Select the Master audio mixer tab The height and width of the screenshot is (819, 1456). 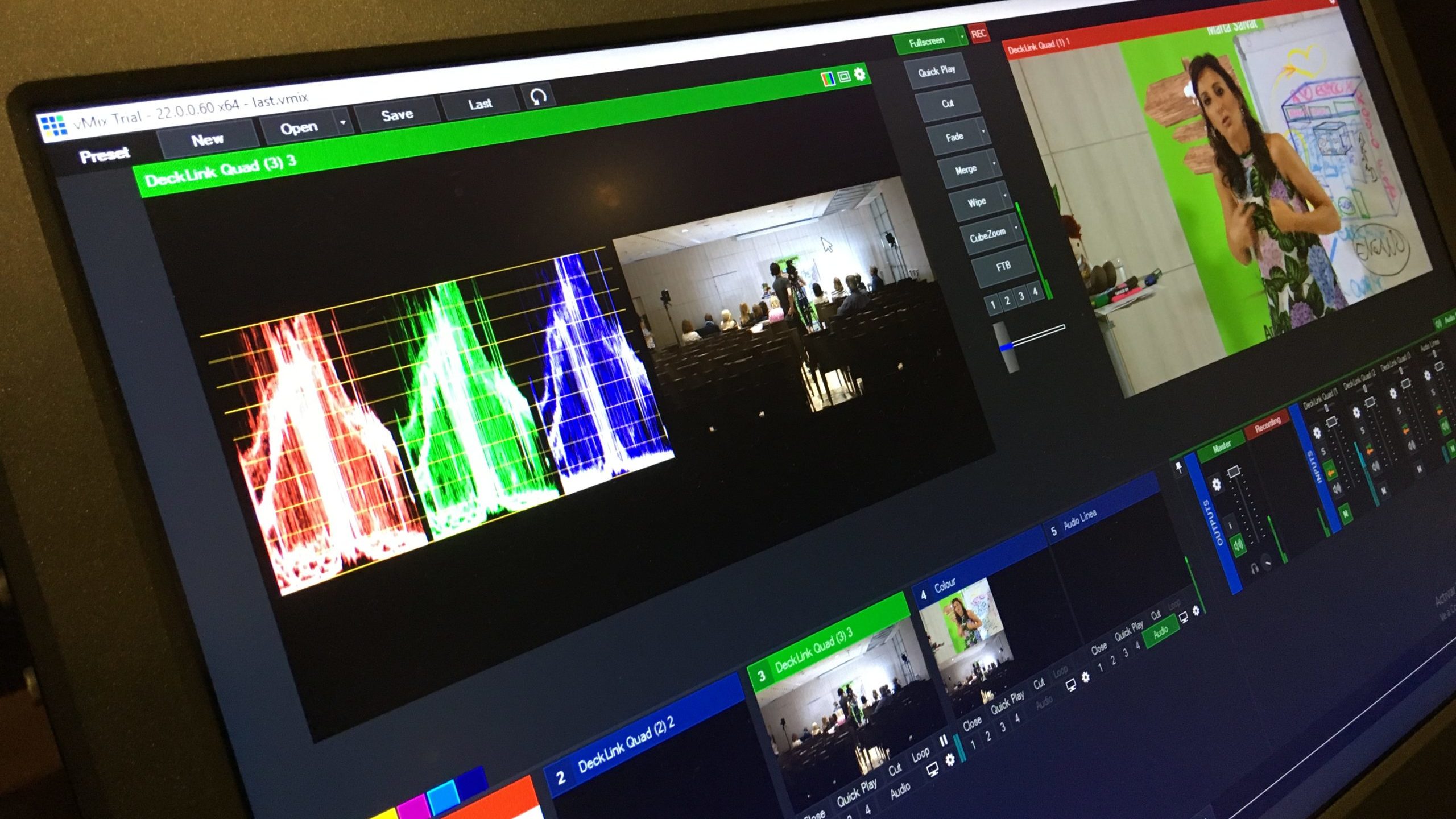click(x=1221, y=447)
